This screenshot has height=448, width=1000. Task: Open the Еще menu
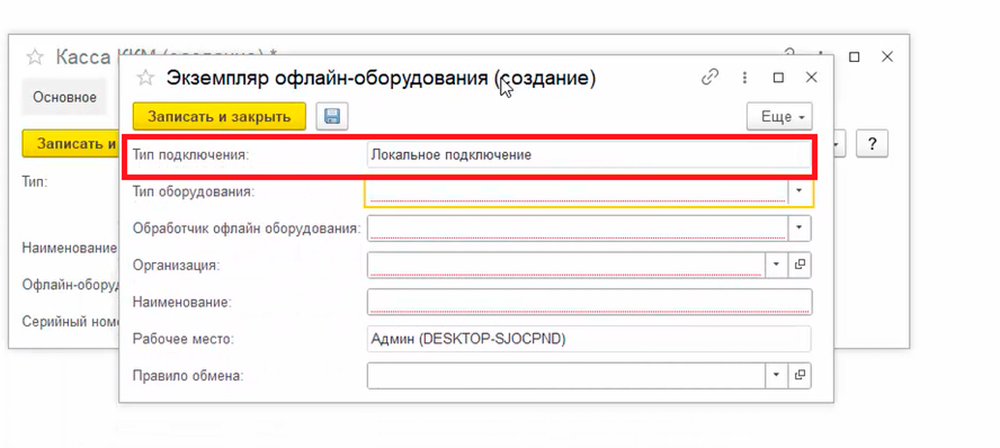click(x=778, y=117)
